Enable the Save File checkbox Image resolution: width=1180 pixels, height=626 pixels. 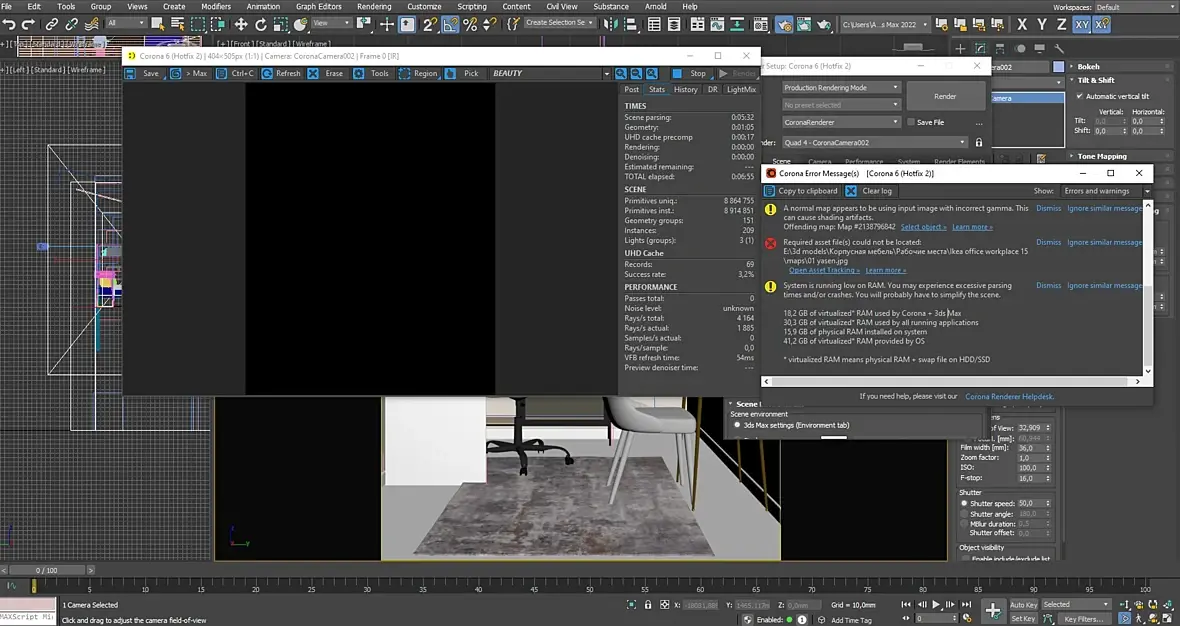pos(910,122)
